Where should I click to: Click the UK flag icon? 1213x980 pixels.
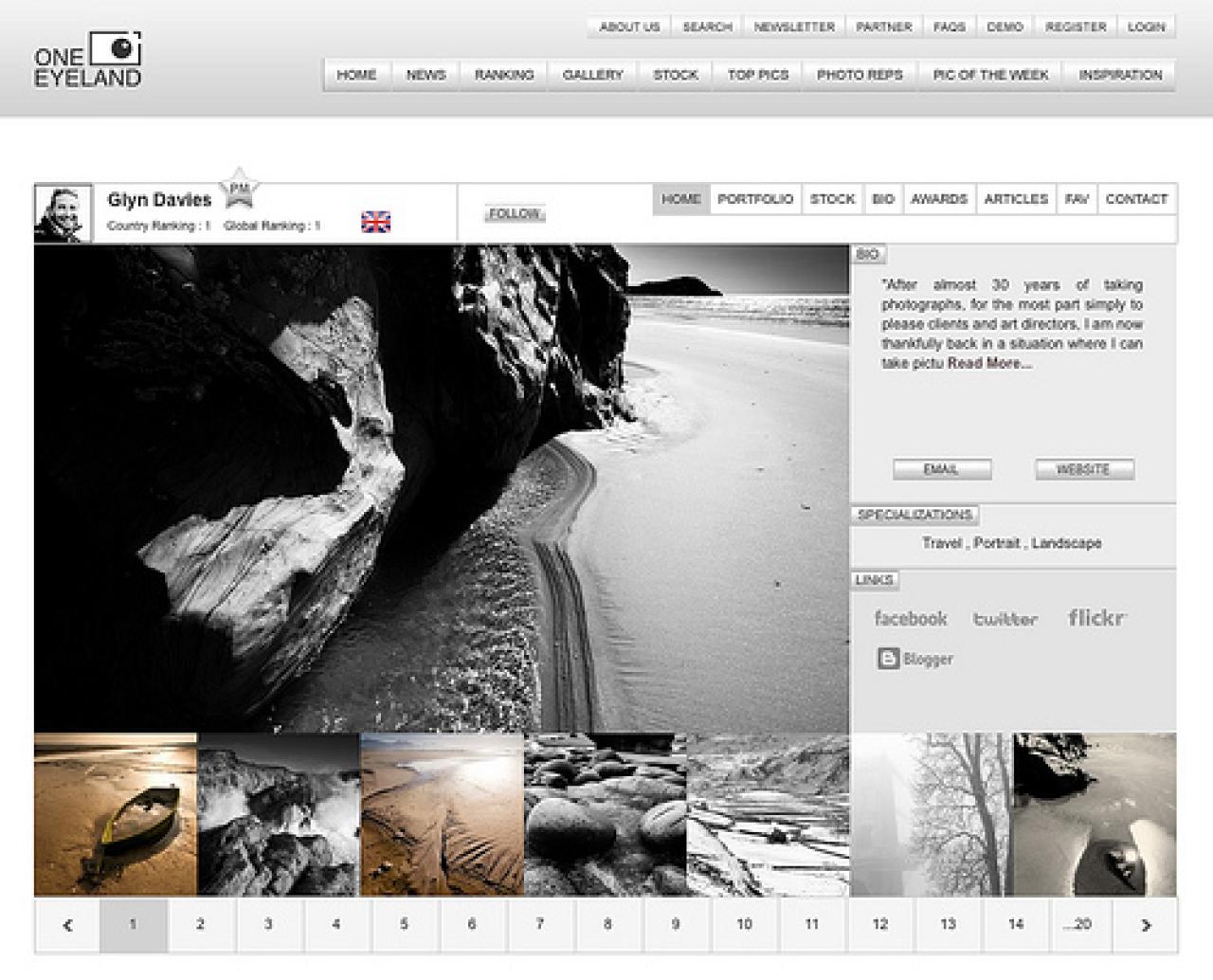(x=375, y=222)
